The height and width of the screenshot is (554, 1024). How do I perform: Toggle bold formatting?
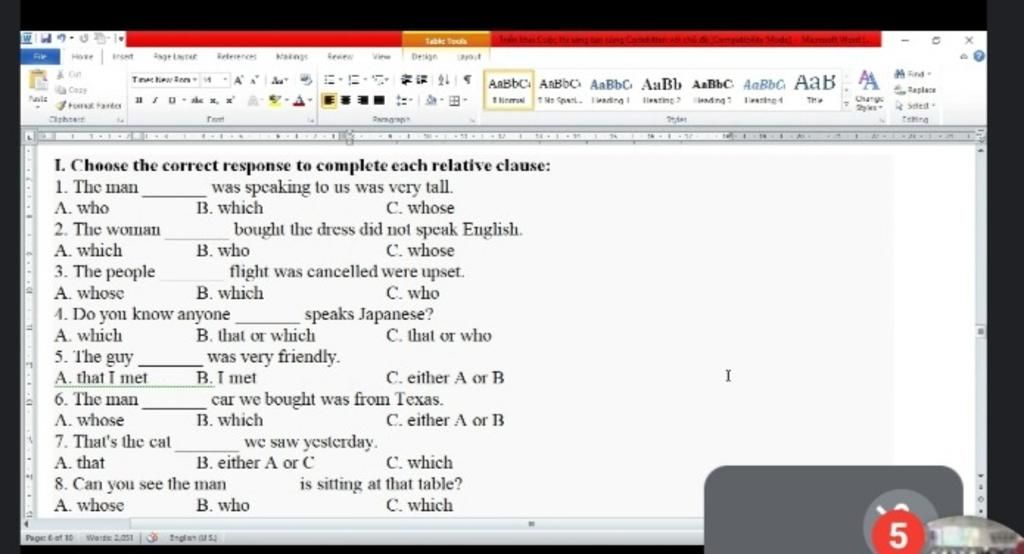tap(138, 101)
